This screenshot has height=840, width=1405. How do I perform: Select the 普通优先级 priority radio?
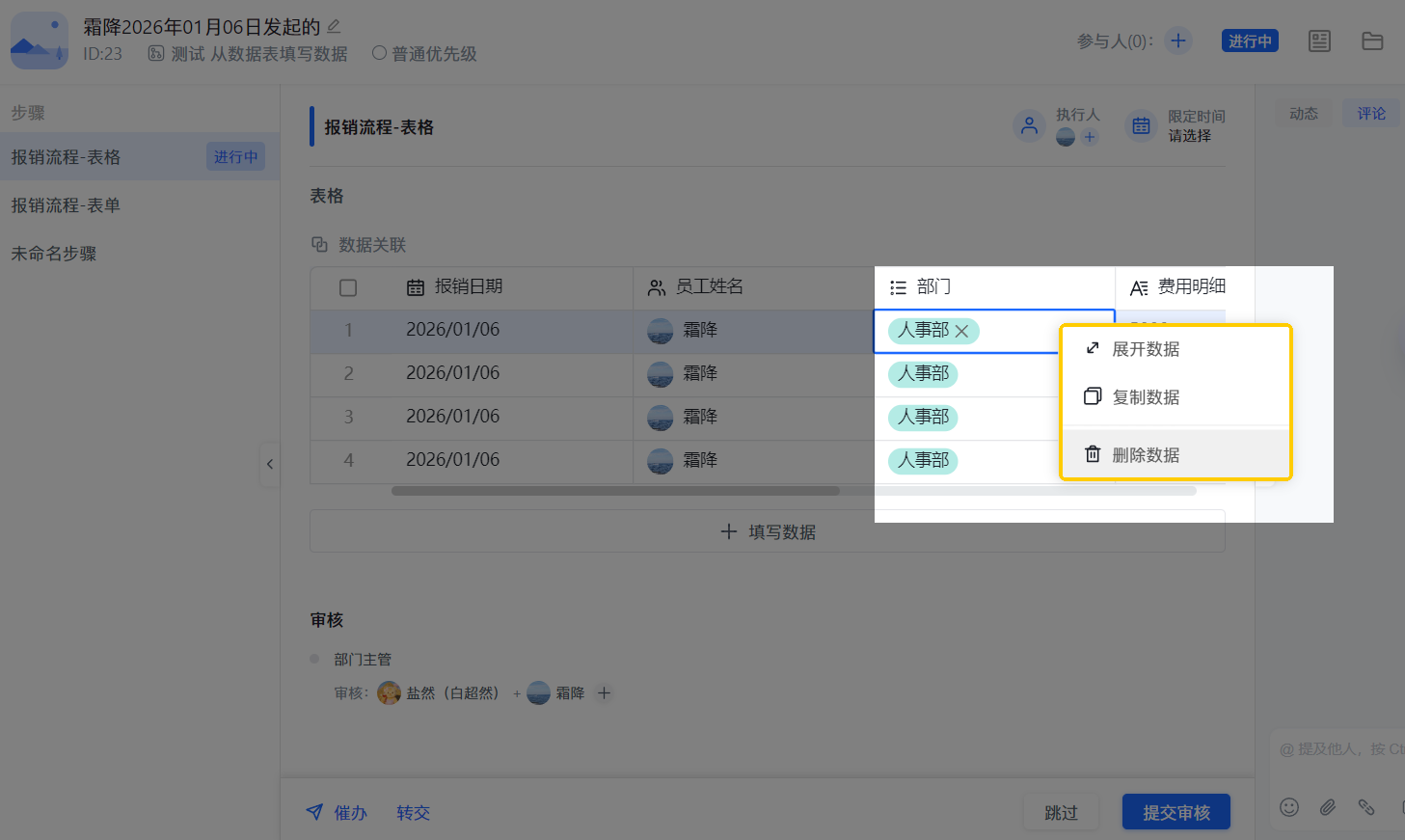click(381, 54)
